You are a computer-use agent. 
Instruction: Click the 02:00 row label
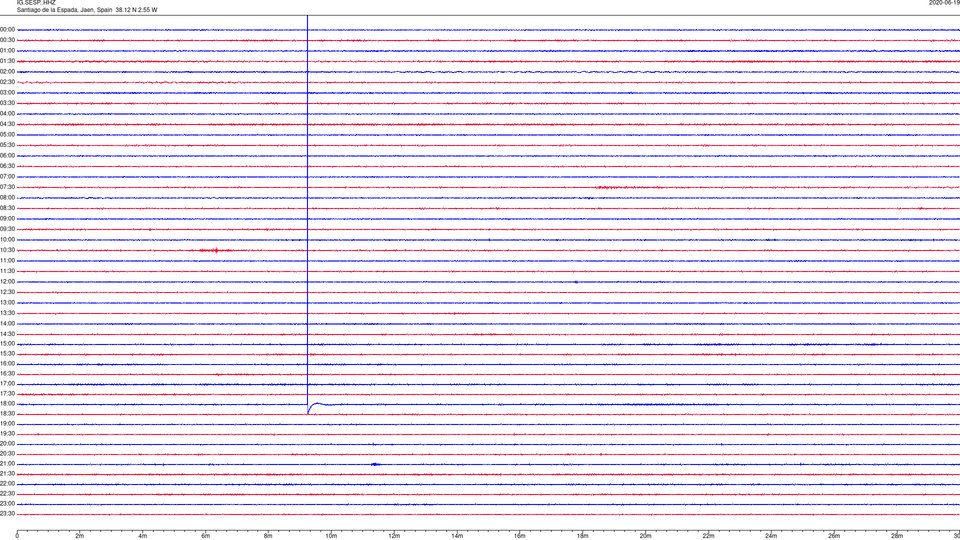(7, 71)
